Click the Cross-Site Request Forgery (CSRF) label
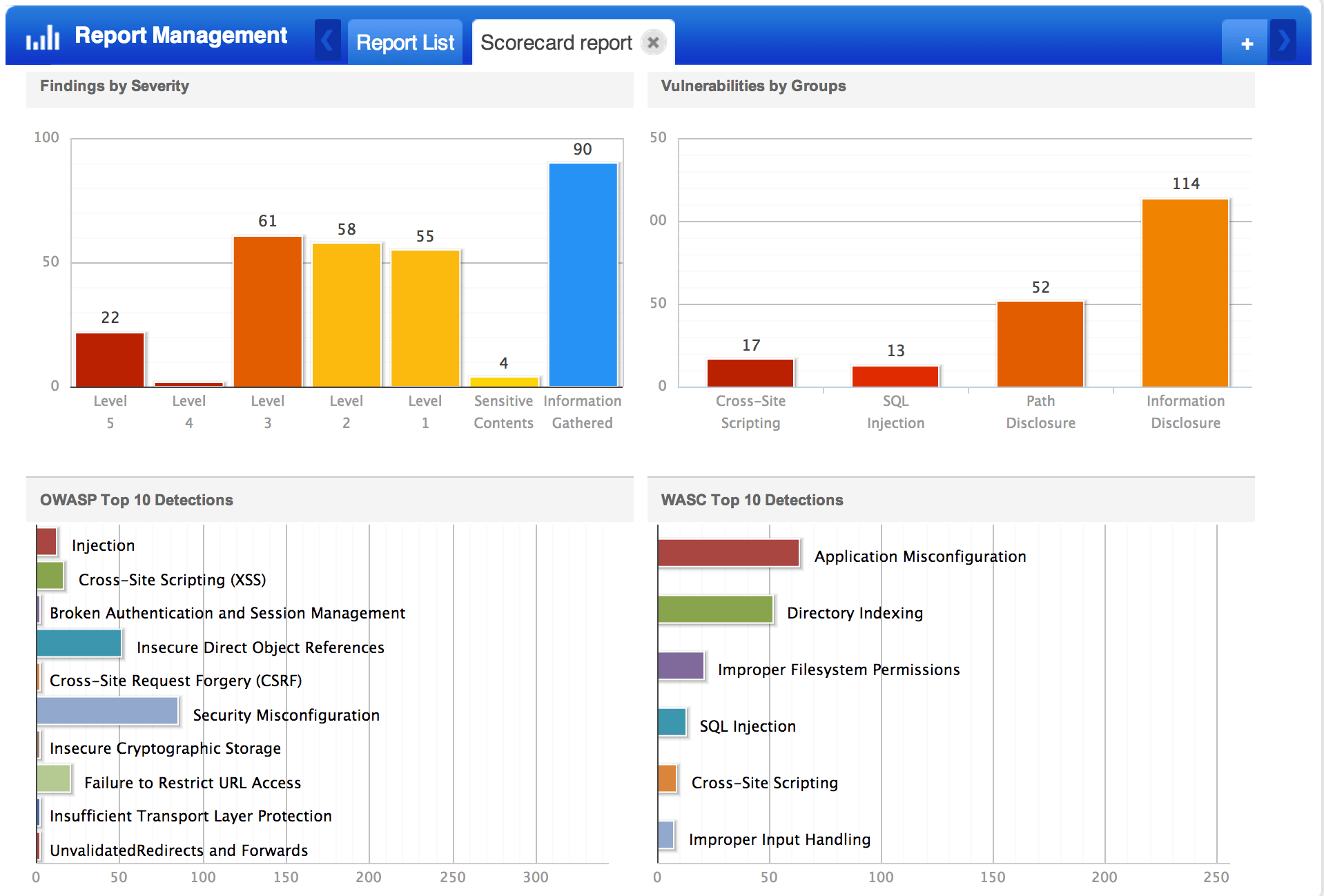 pyautogui.click(x=175, y=681)
